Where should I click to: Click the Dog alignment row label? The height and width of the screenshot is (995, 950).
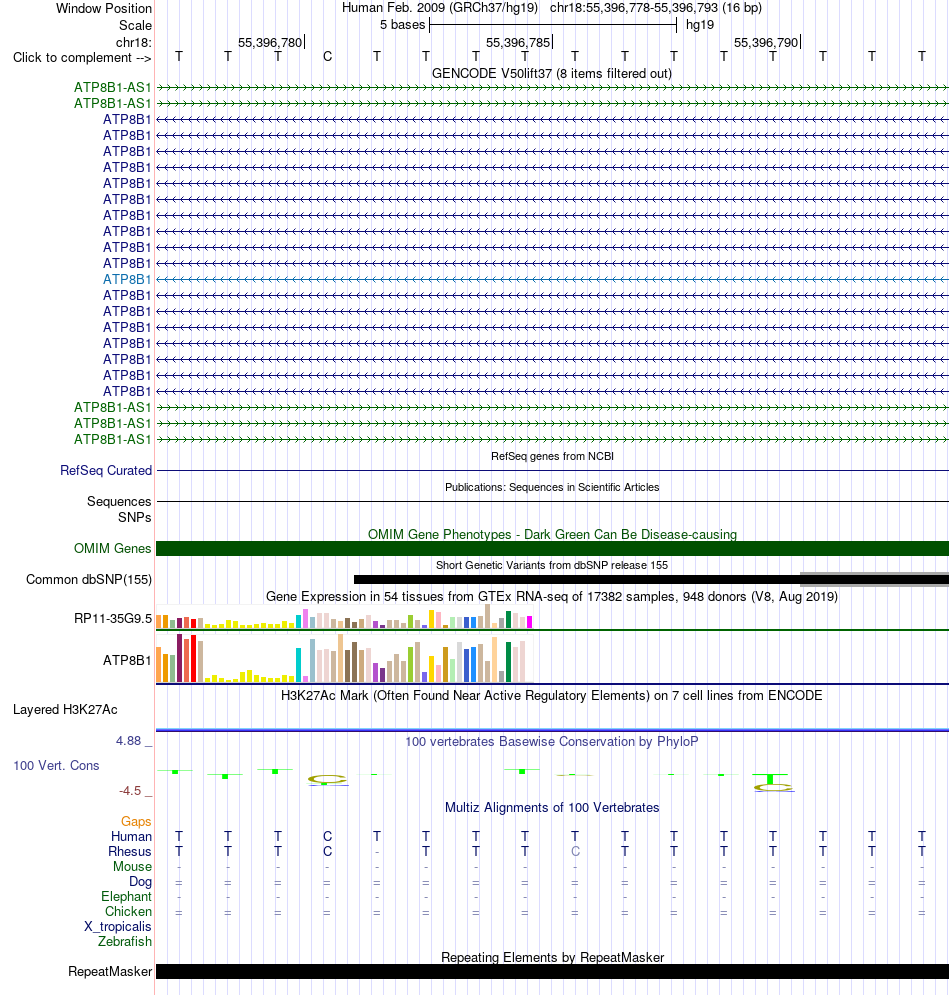tap(140, 881)
